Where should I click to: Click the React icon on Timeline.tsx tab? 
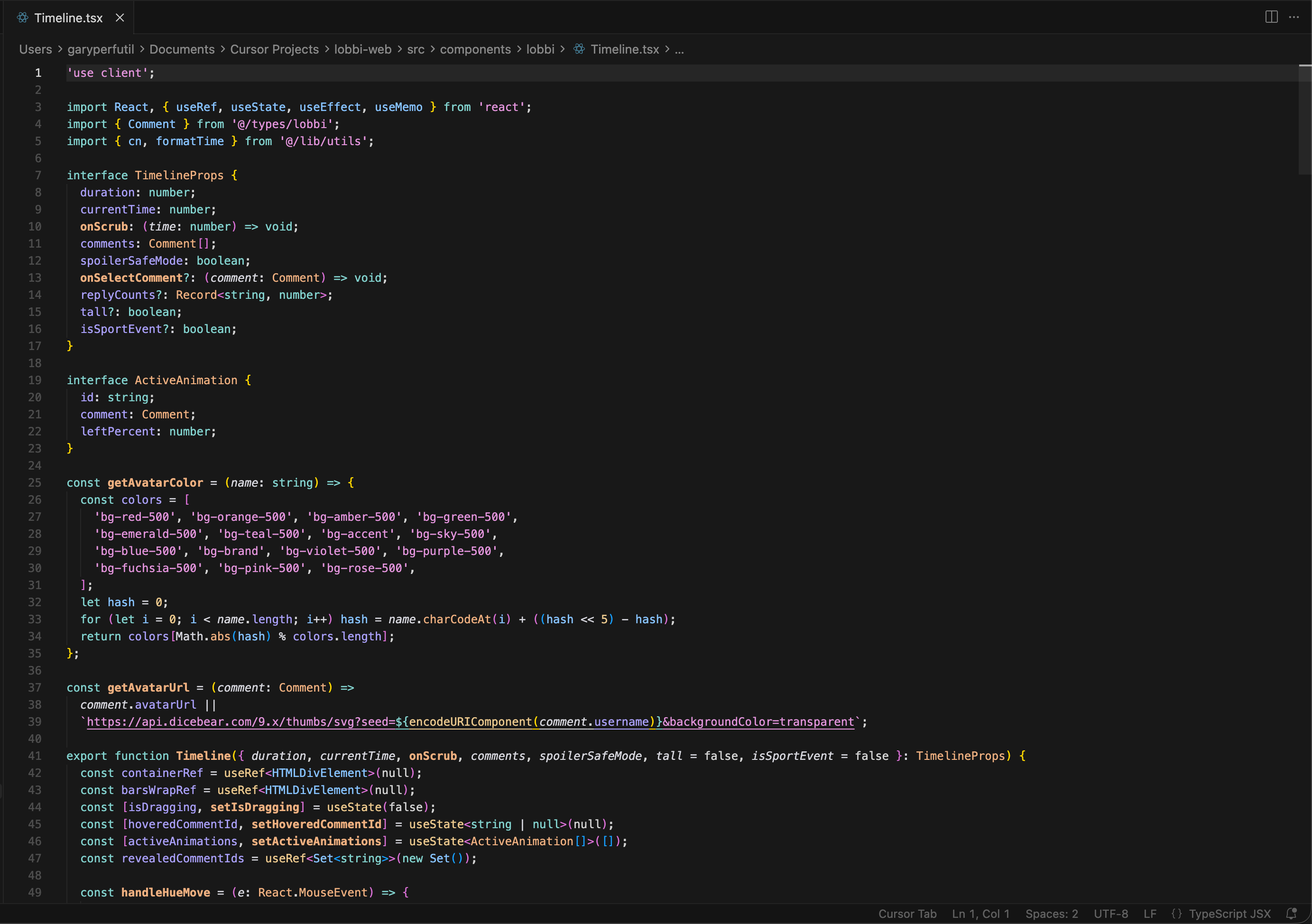click(22, 18)
